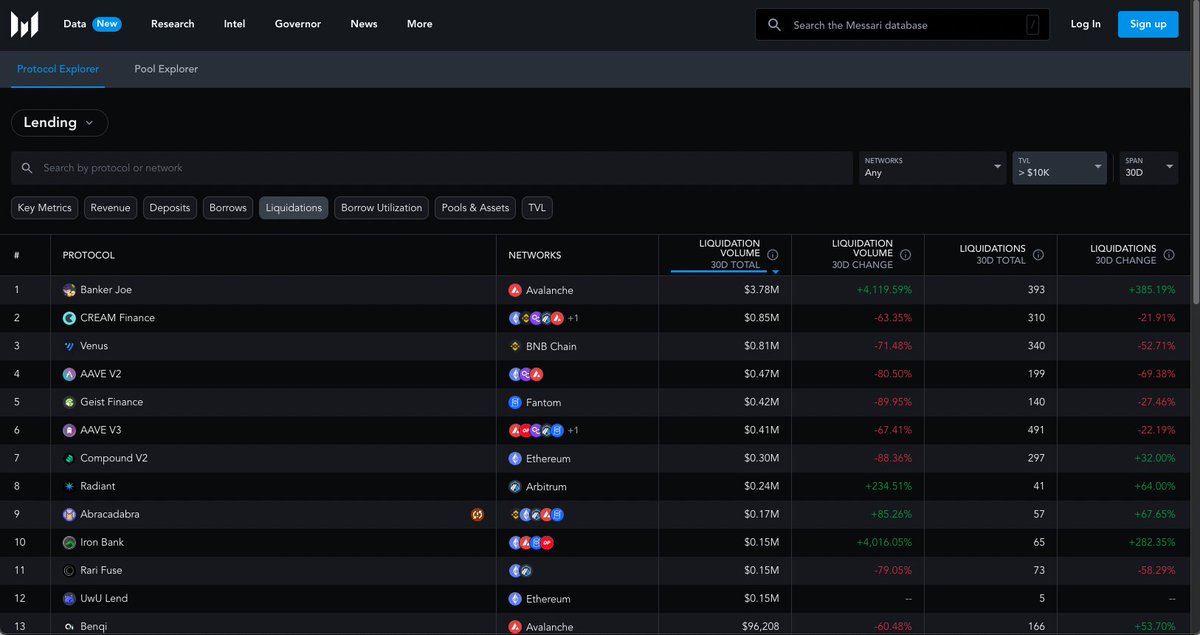
Task: Click the Compound V2 protocol icon
Action: pyautogui.click(x=69, y=458)
